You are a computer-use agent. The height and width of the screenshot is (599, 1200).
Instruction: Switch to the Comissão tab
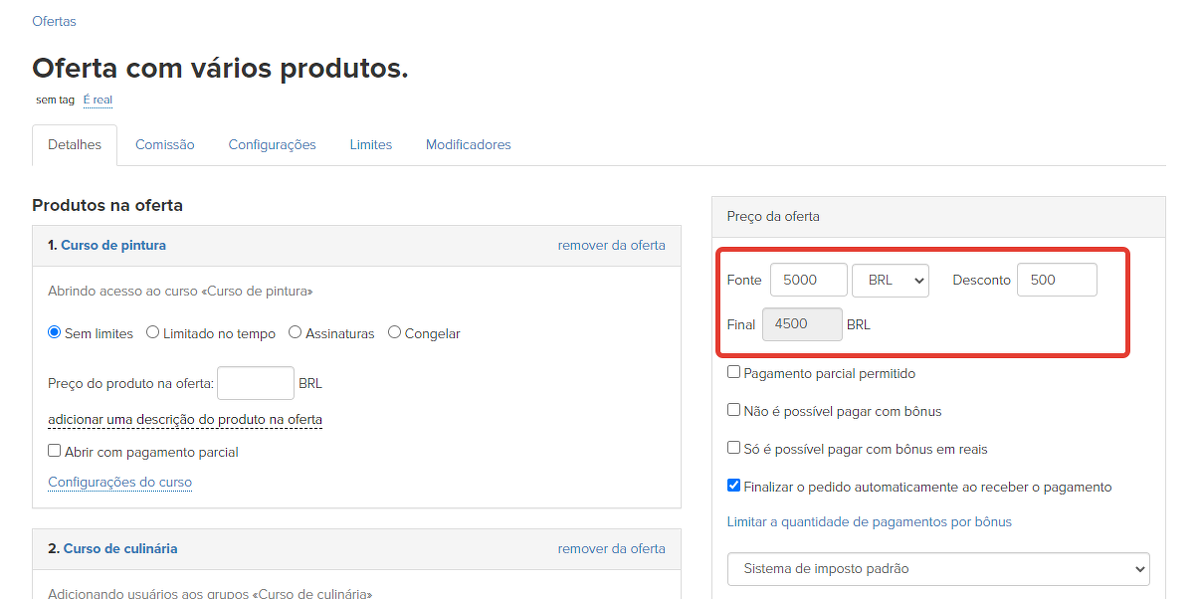(x=165, y=145)
